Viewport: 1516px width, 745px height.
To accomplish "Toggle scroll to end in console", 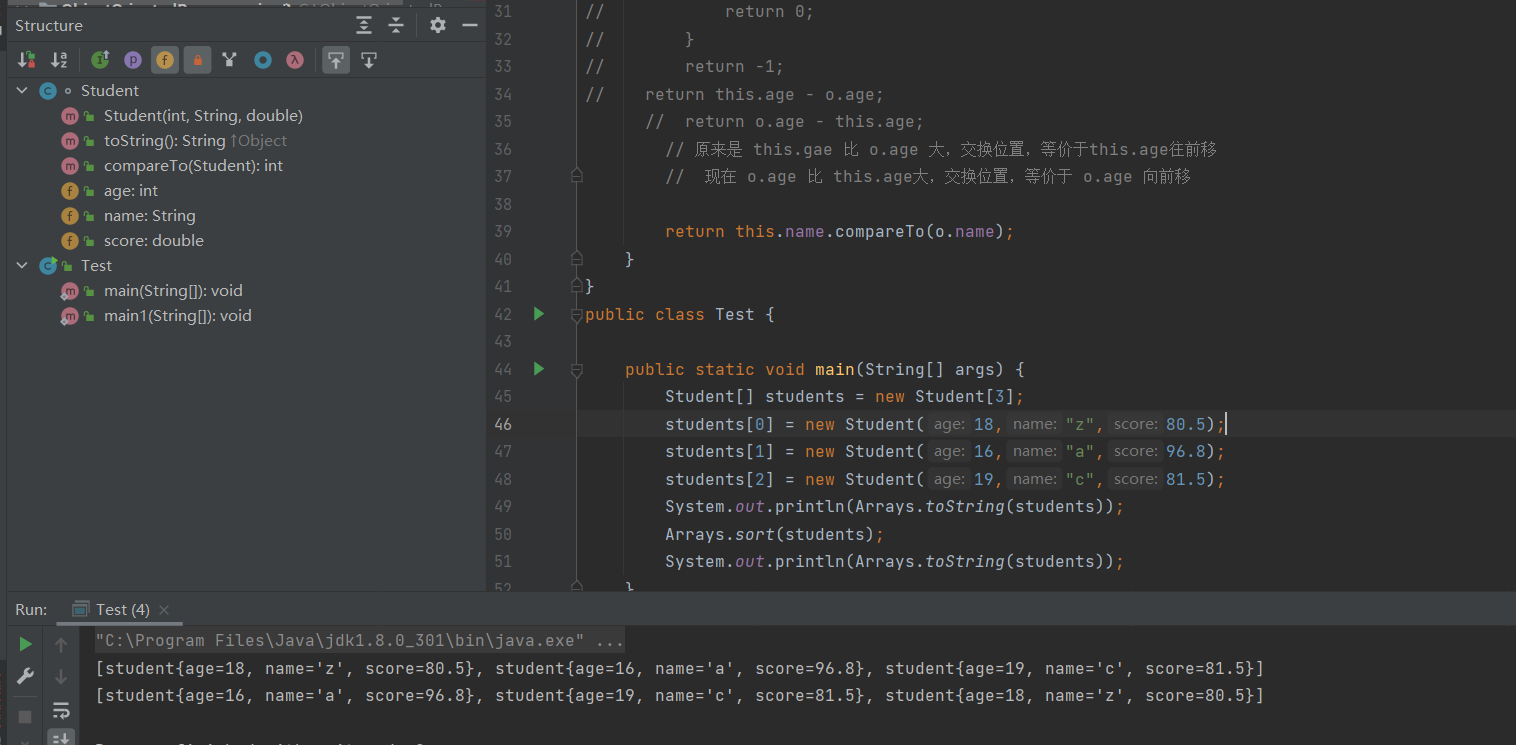I will [61, 738].
